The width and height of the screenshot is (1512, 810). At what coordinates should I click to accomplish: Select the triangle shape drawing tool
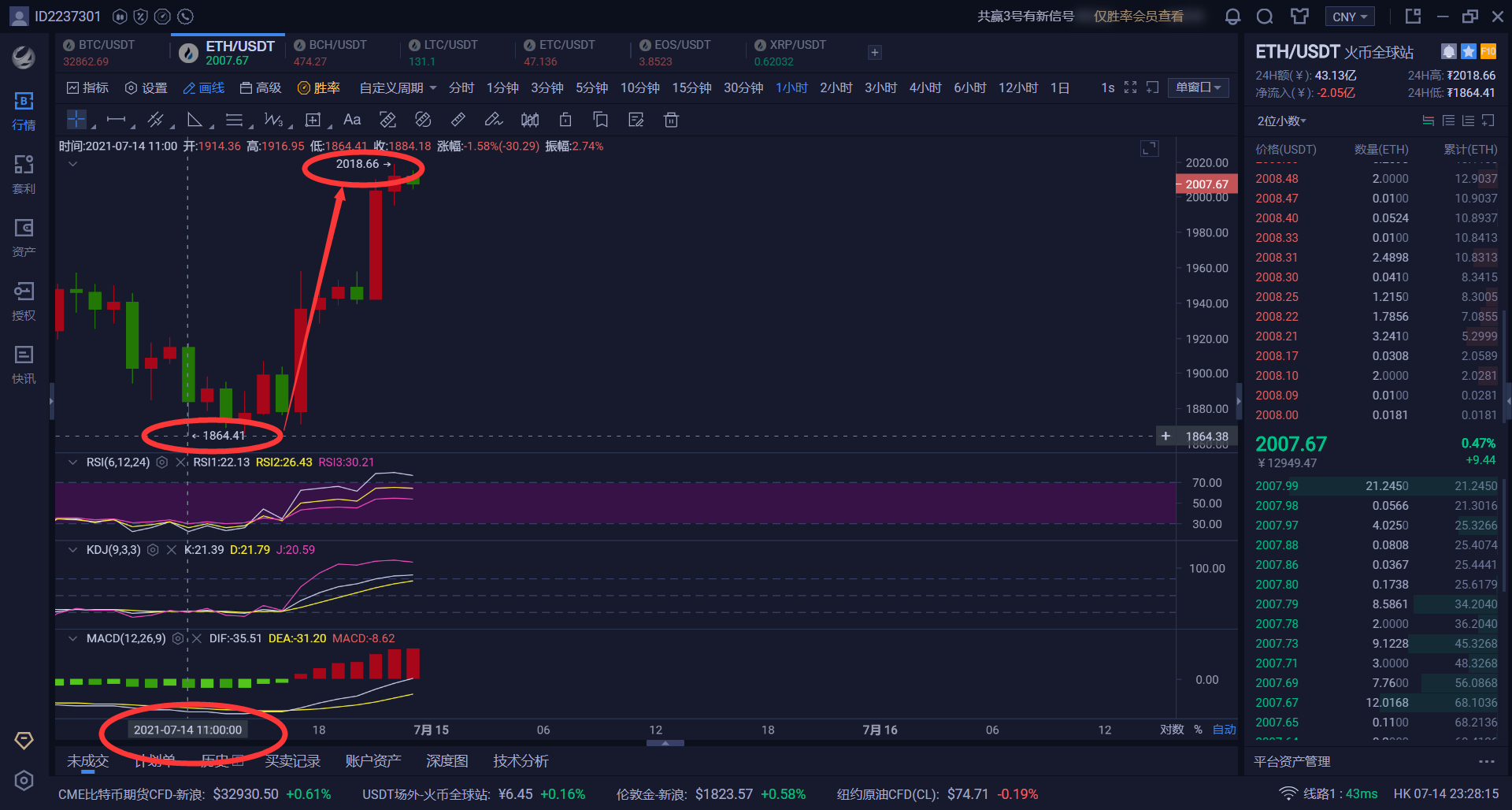pos(195,120)
